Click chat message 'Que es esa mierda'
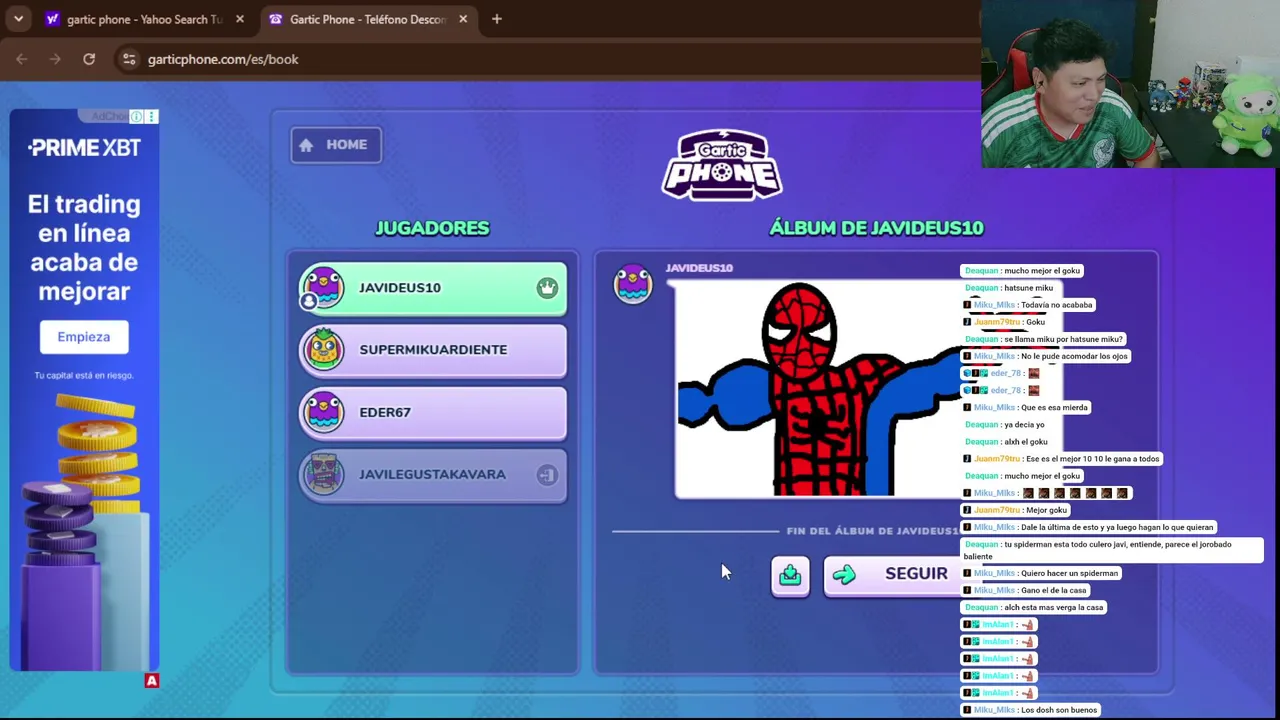Image resolution: width=1280 pixels, height=720 pixels. tap(1053, 408)
